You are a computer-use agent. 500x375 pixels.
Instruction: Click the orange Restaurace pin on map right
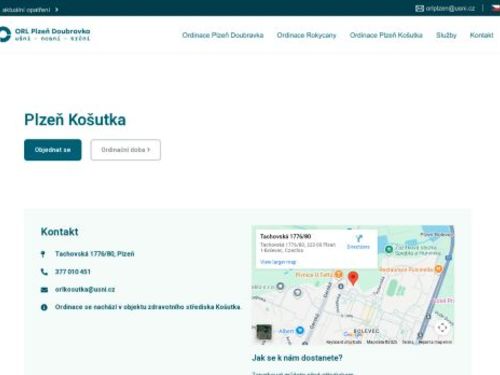click(439, 269)
